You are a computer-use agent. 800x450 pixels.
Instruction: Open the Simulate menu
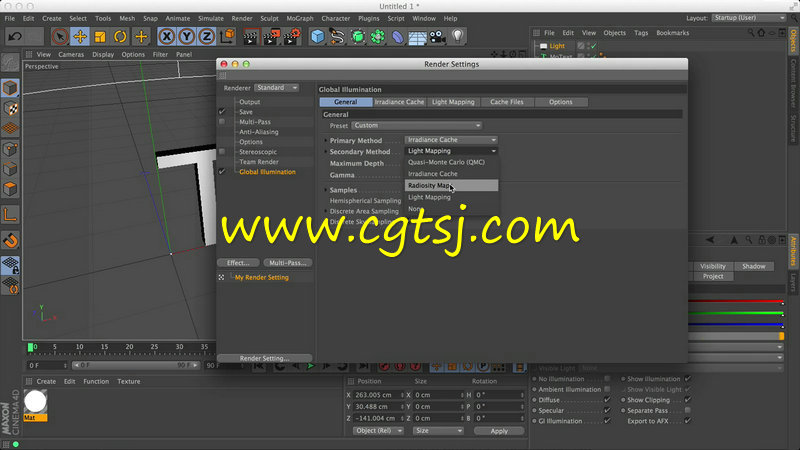[x=211, y=18]
